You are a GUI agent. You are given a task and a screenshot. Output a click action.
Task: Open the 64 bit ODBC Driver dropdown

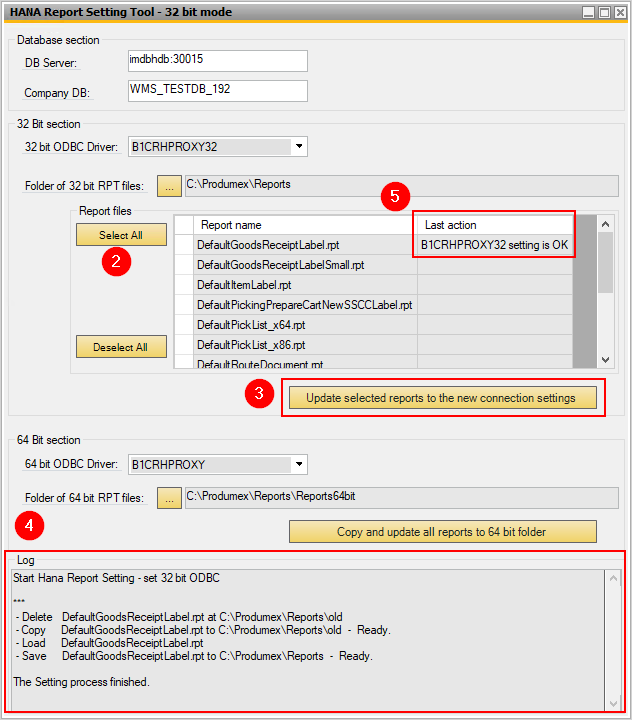[x=298, y=465]
